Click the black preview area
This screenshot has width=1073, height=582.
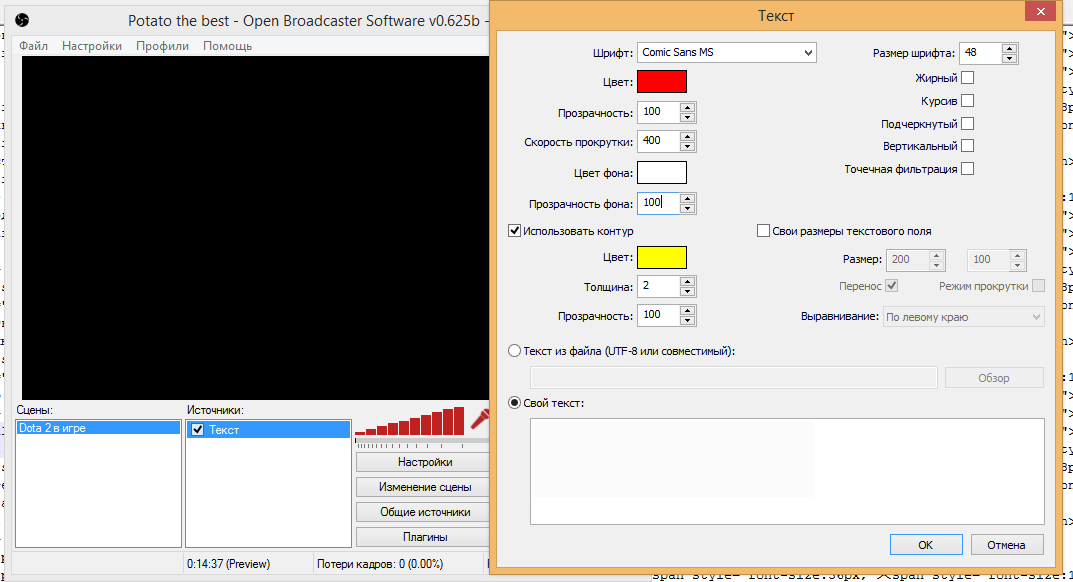click(x=255, y=227)
